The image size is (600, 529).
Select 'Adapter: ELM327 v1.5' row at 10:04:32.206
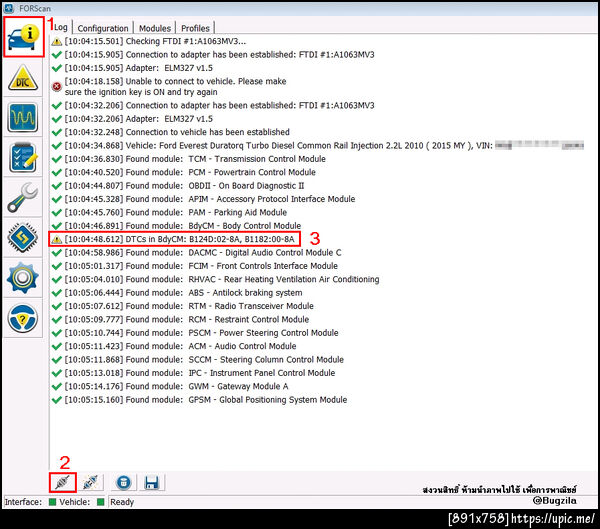[x=132, y=119]
